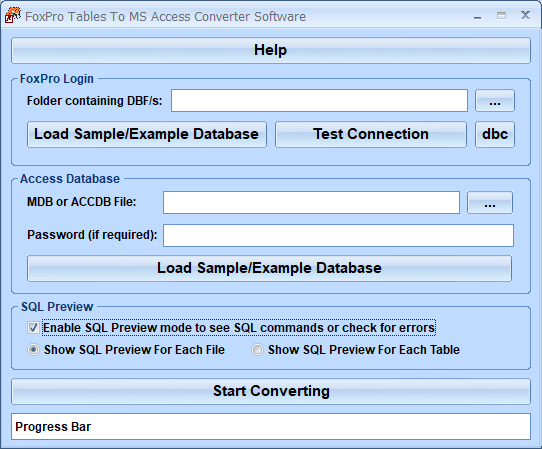Open the Help button
Screen dimensions: 542x449
(271, 50)
